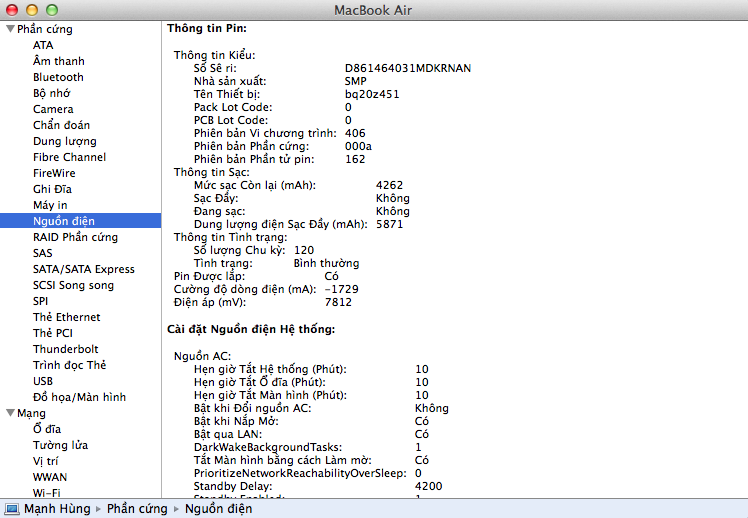Select SATA/SATA Express in sidebar
Viewport: 748px width, 518px height.
(83, 269)
